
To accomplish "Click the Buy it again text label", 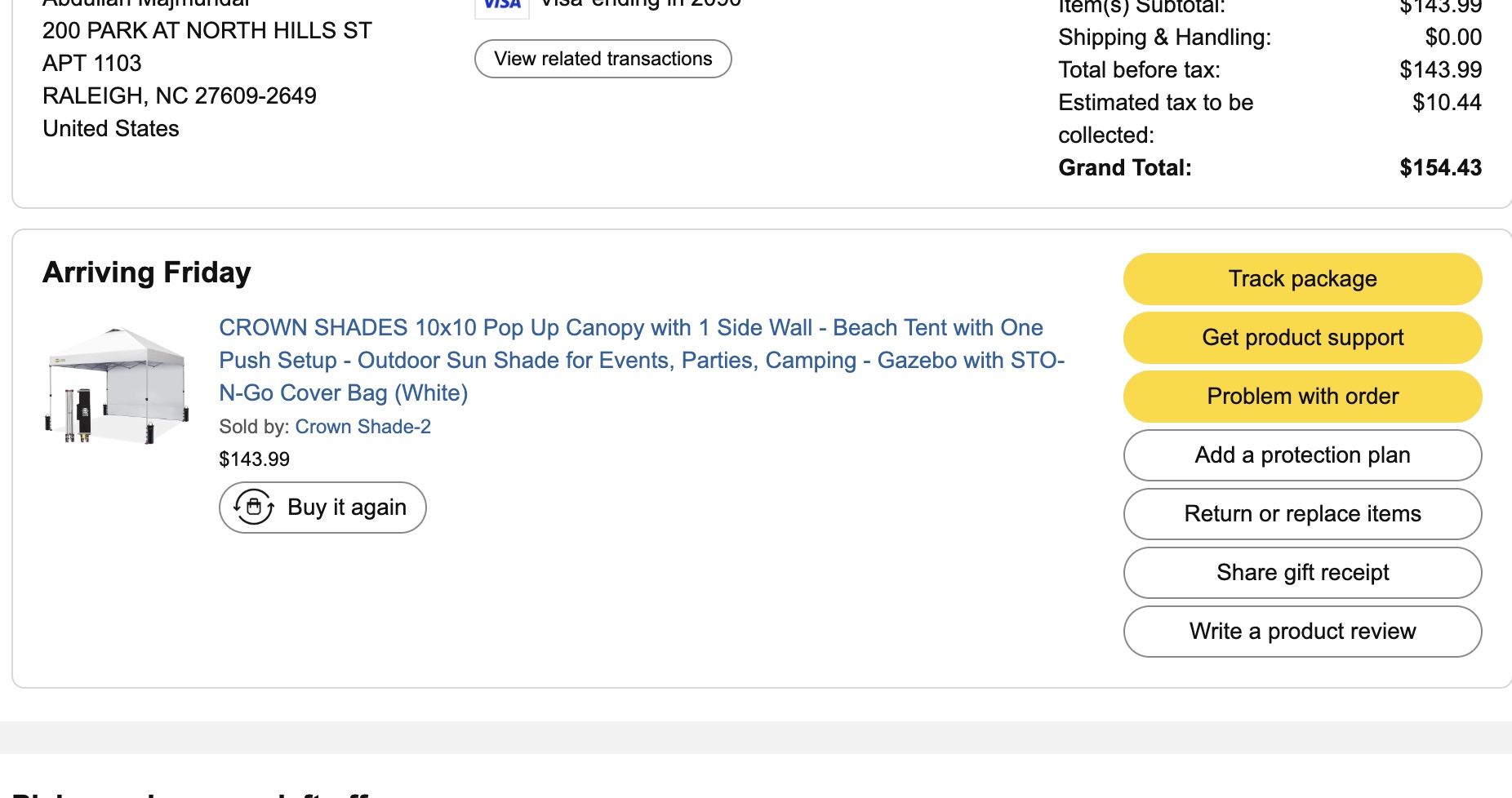I will point(347,508).
